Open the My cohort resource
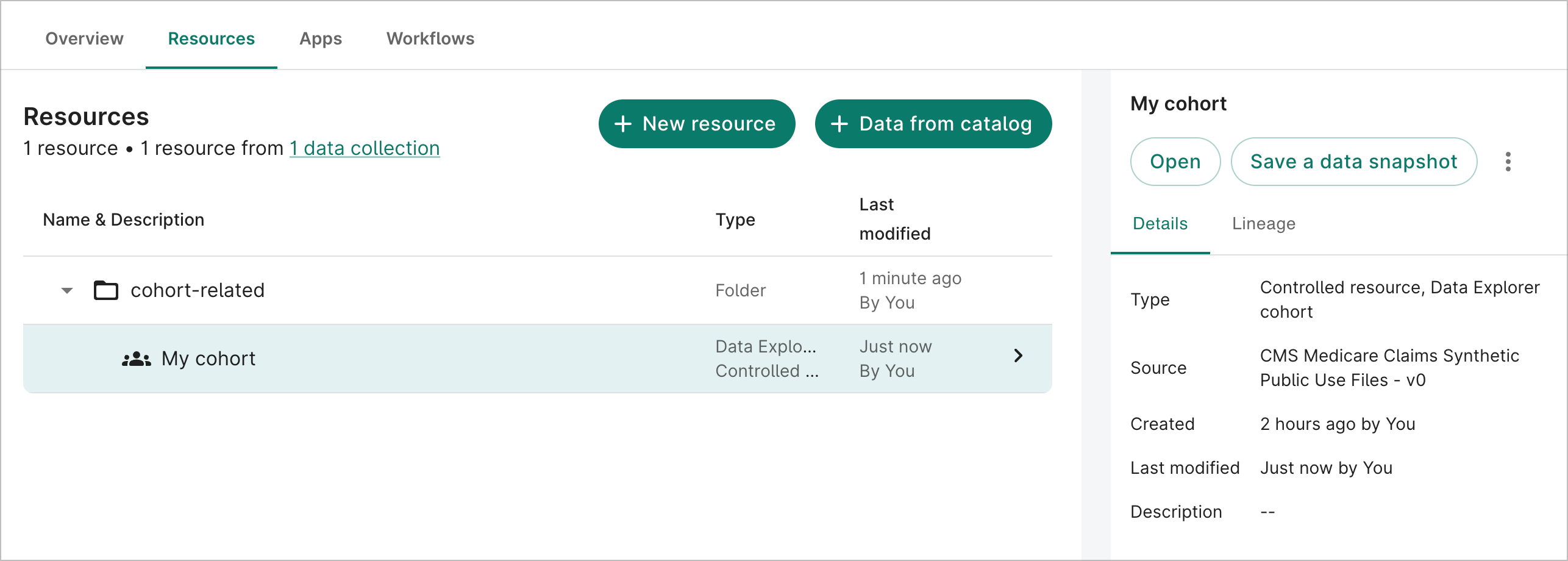This screenshot has height=561, width=1568. 1175,161
